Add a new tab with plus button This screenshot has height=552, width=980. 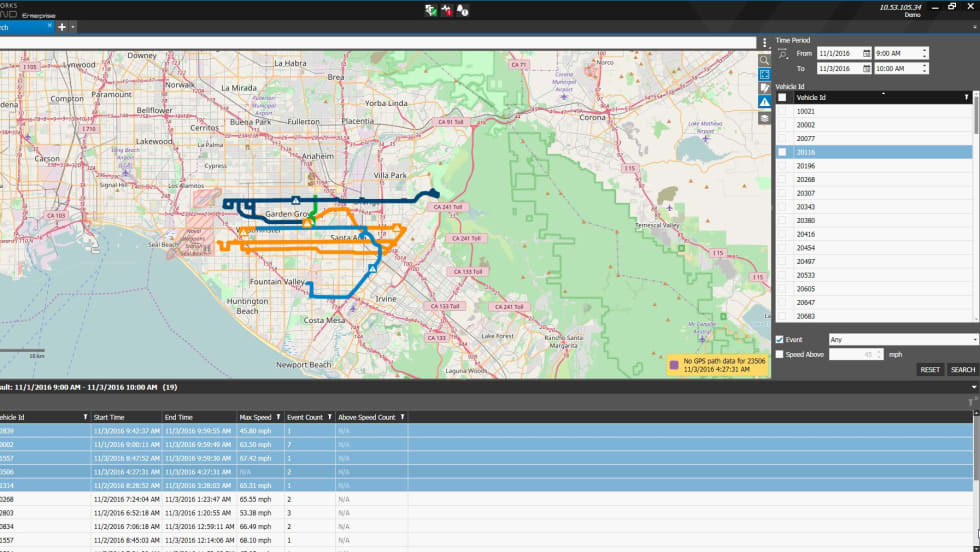(x=61, y=27)
